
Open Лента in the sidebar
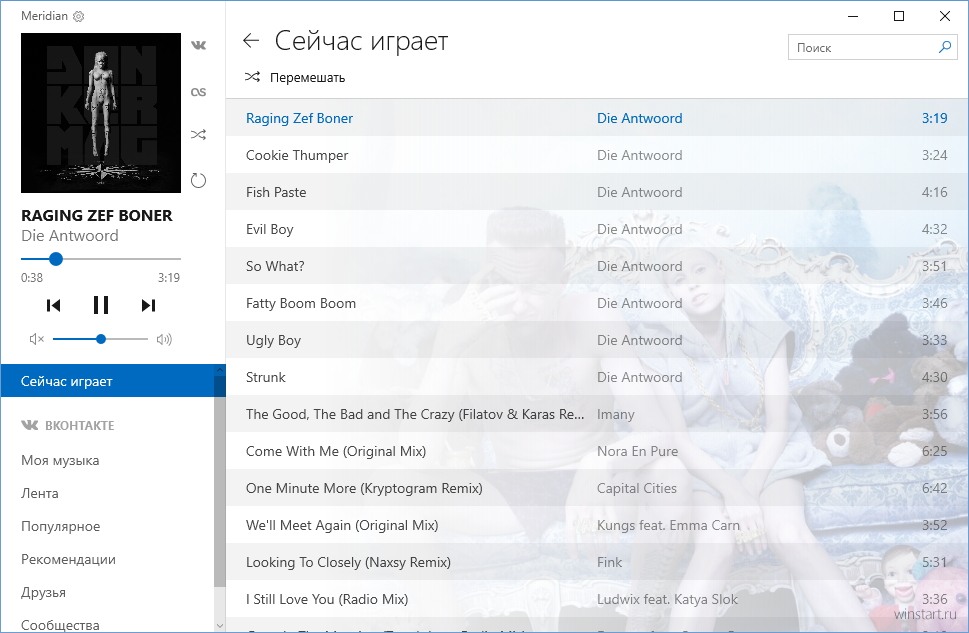(x=40, y=493)
